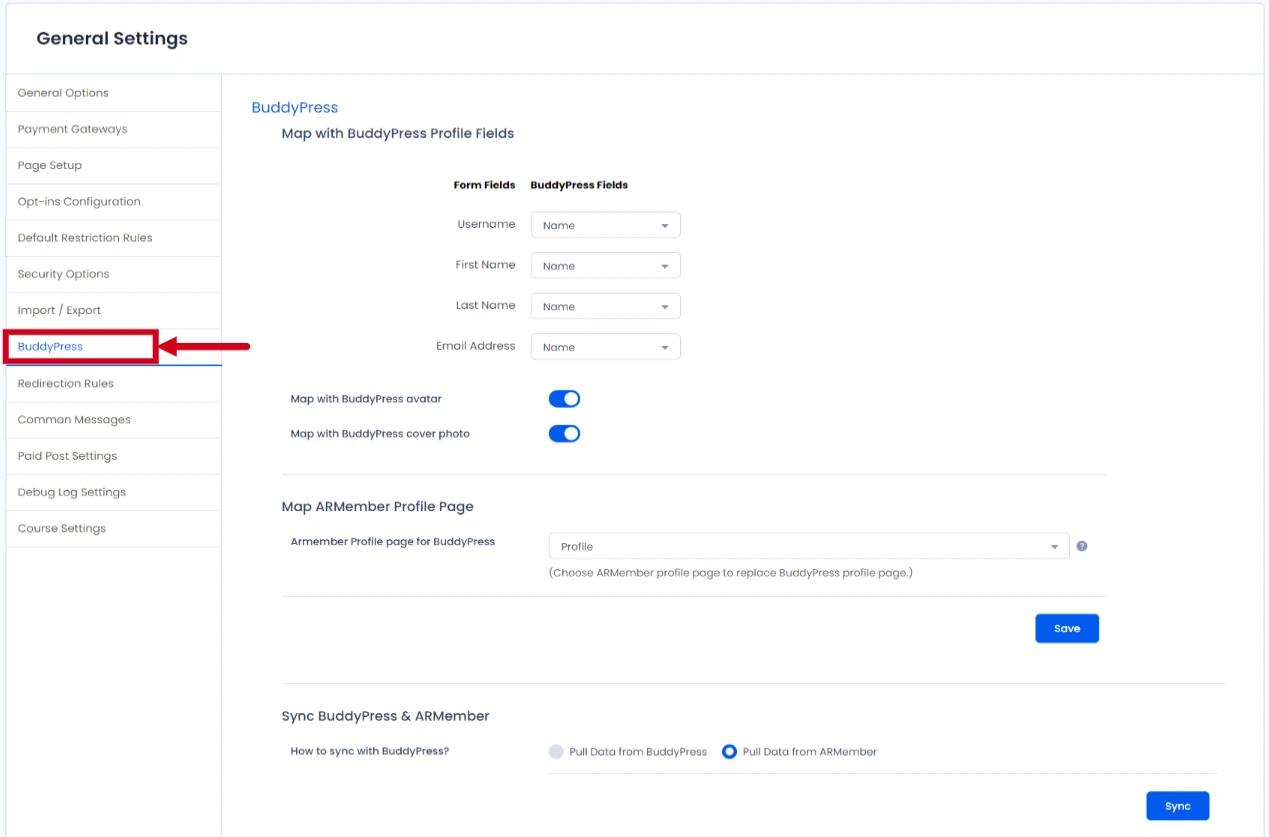This screenshot has height=837, width=1269.
Task: Switch to Course Settings tab
Action: 113,528
